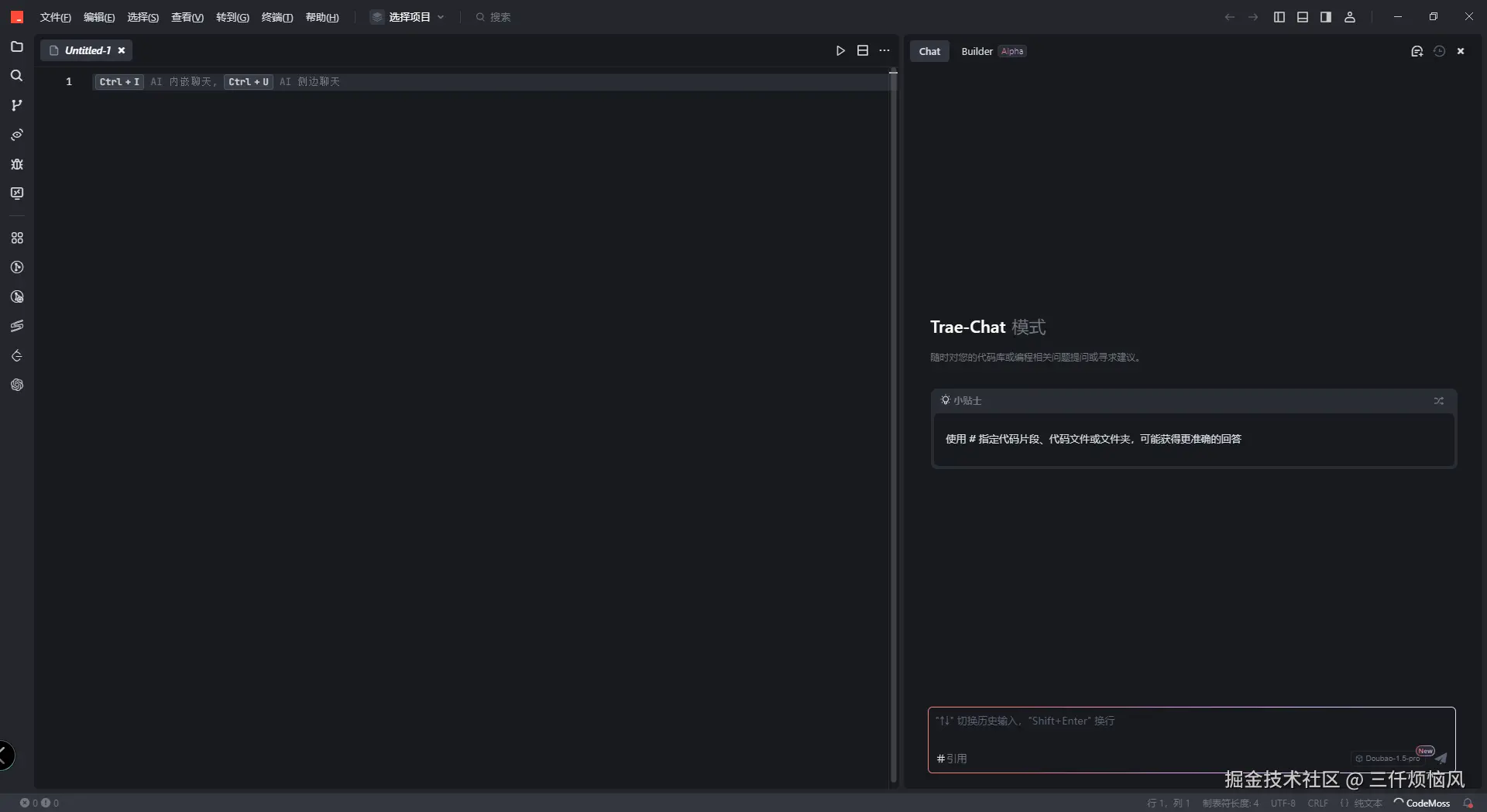1487x812 pixels.
Task: Open the Search panel from sidebar
Action: 16,76
